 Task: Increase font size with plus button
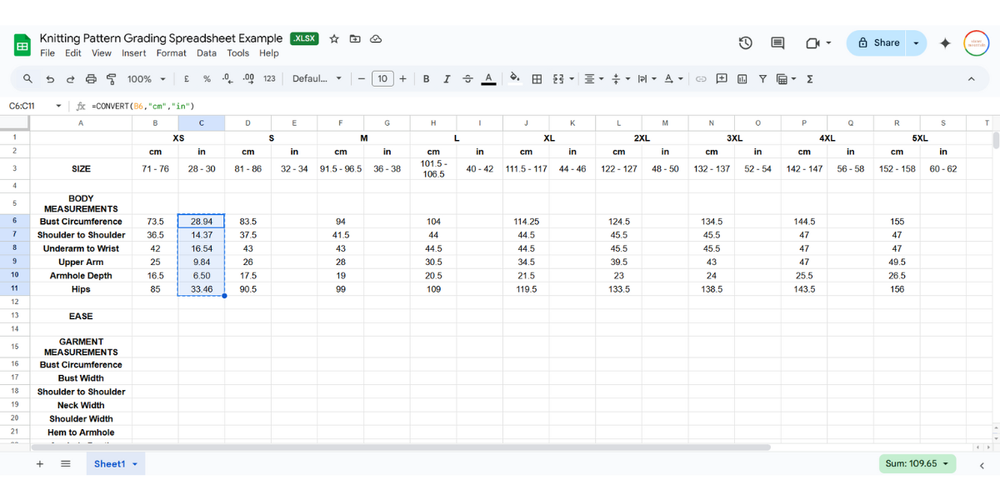click(402, 79)
